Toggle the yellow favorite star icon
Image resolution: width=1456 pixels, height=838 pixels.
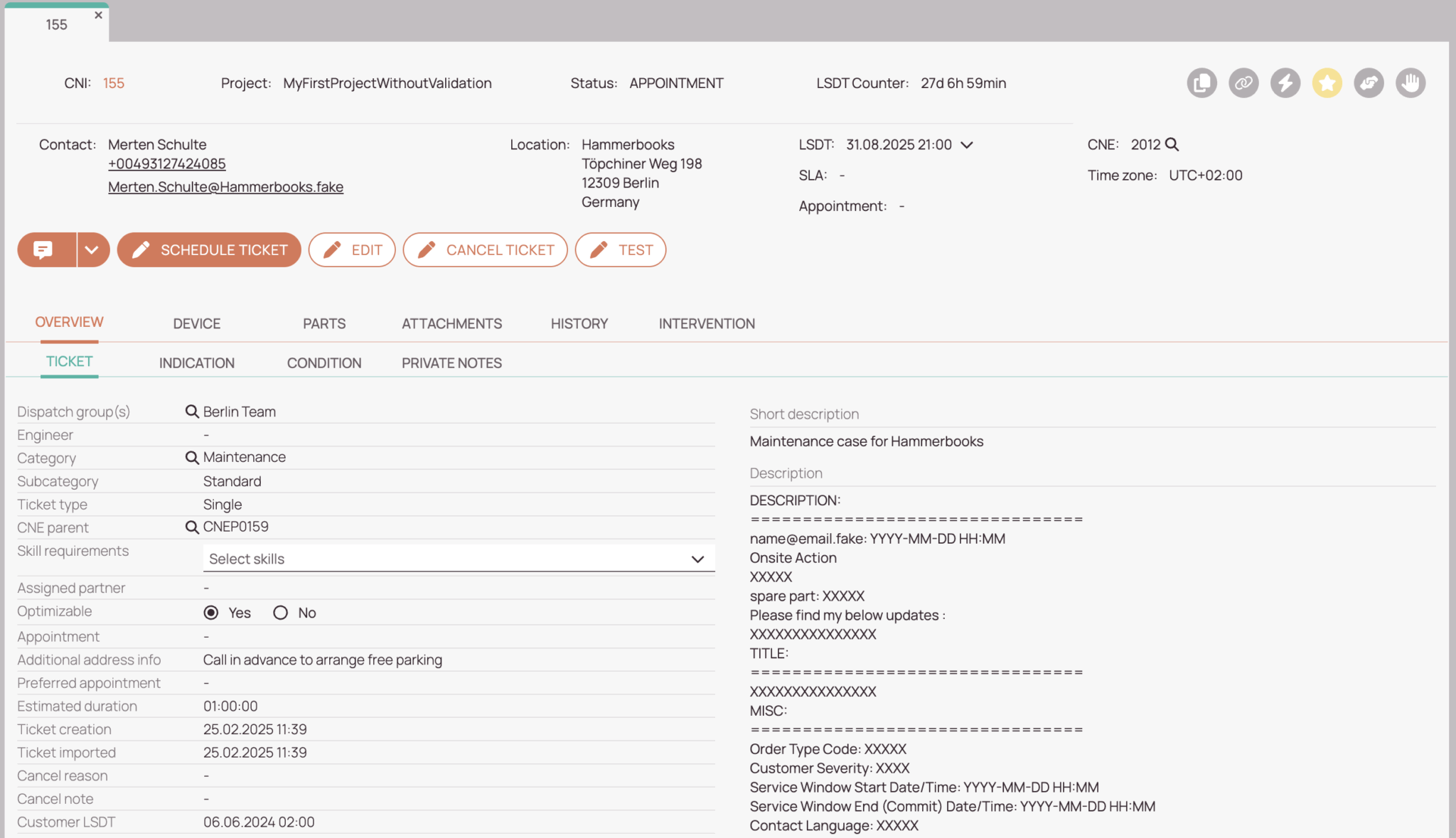coord(1327,83)
